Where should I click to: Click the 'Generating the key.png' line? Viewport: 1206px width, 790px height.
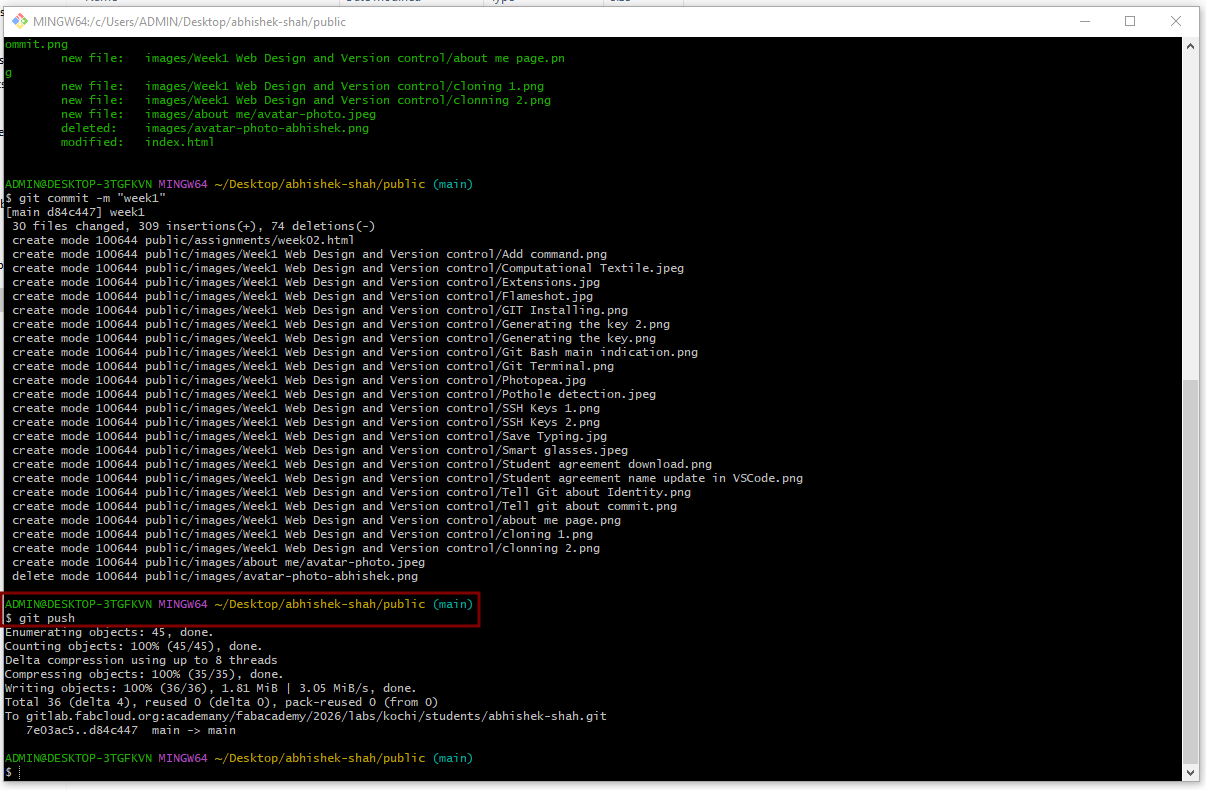click(334, 338)
